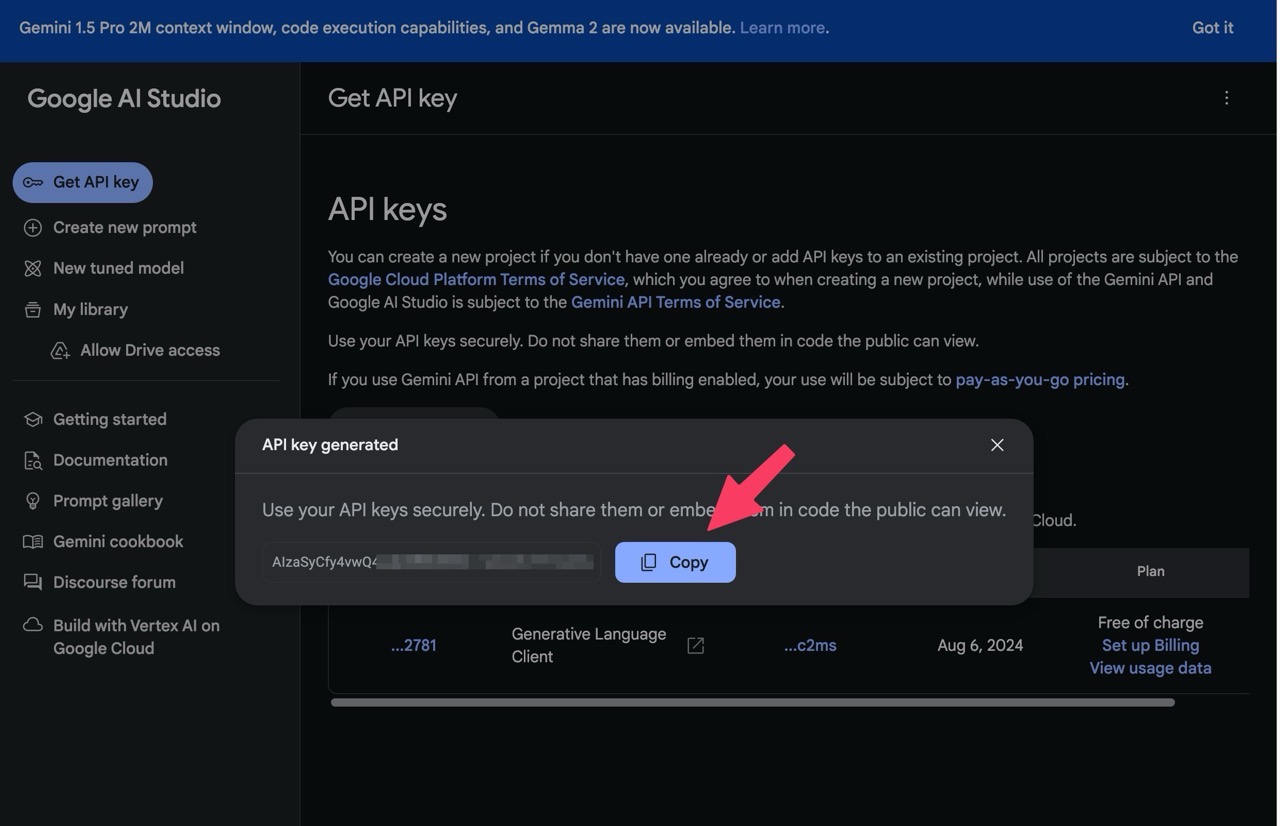Image resolution: width=1280 pixels, height=826 pixels.
Task: Click the Aug 6, 2024 date cell
Action: click(x=980, y=646)
